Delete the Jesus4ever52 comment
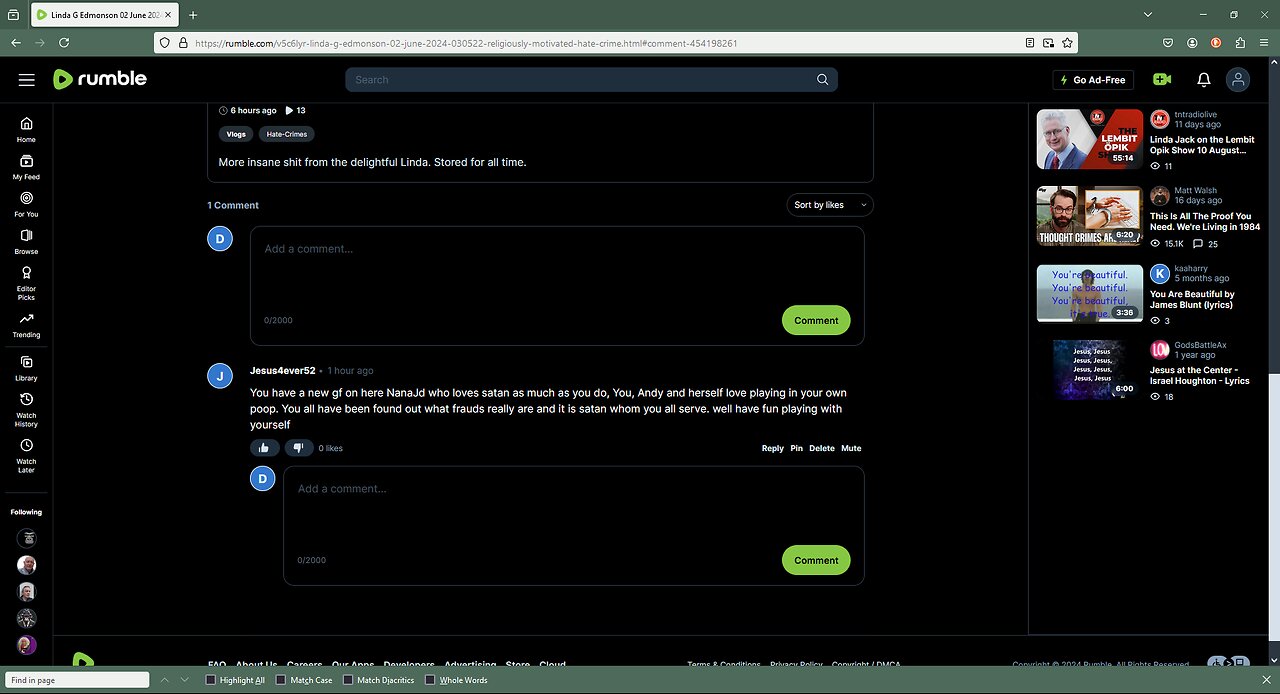1280x694 pixels. (x=822, y=448)
